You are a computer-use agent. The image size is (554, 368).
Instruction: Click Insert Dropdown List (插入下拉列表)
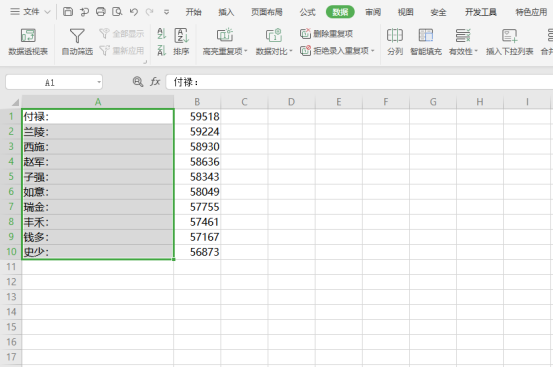509,42
